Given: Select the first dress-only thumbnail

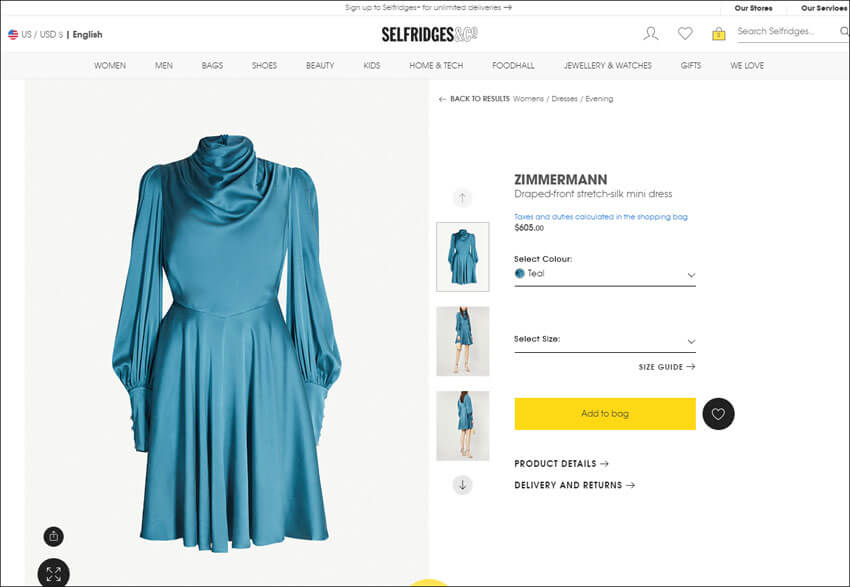Looking at the screenshot, I should (x=462, y=257).
